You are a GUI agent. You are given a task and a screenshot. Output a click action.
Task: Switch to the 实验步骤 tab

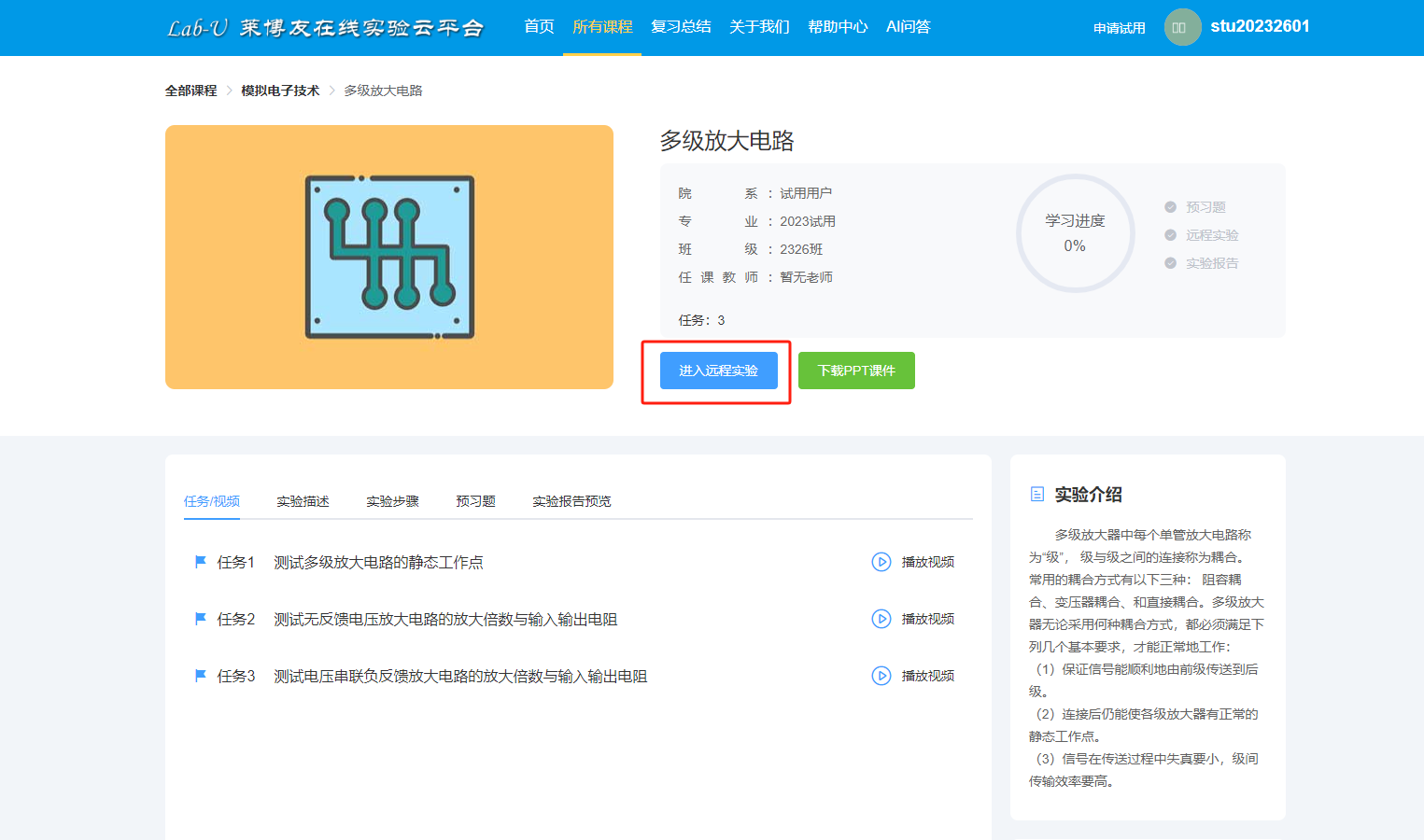pyautogui.click(x=392, y=501)
